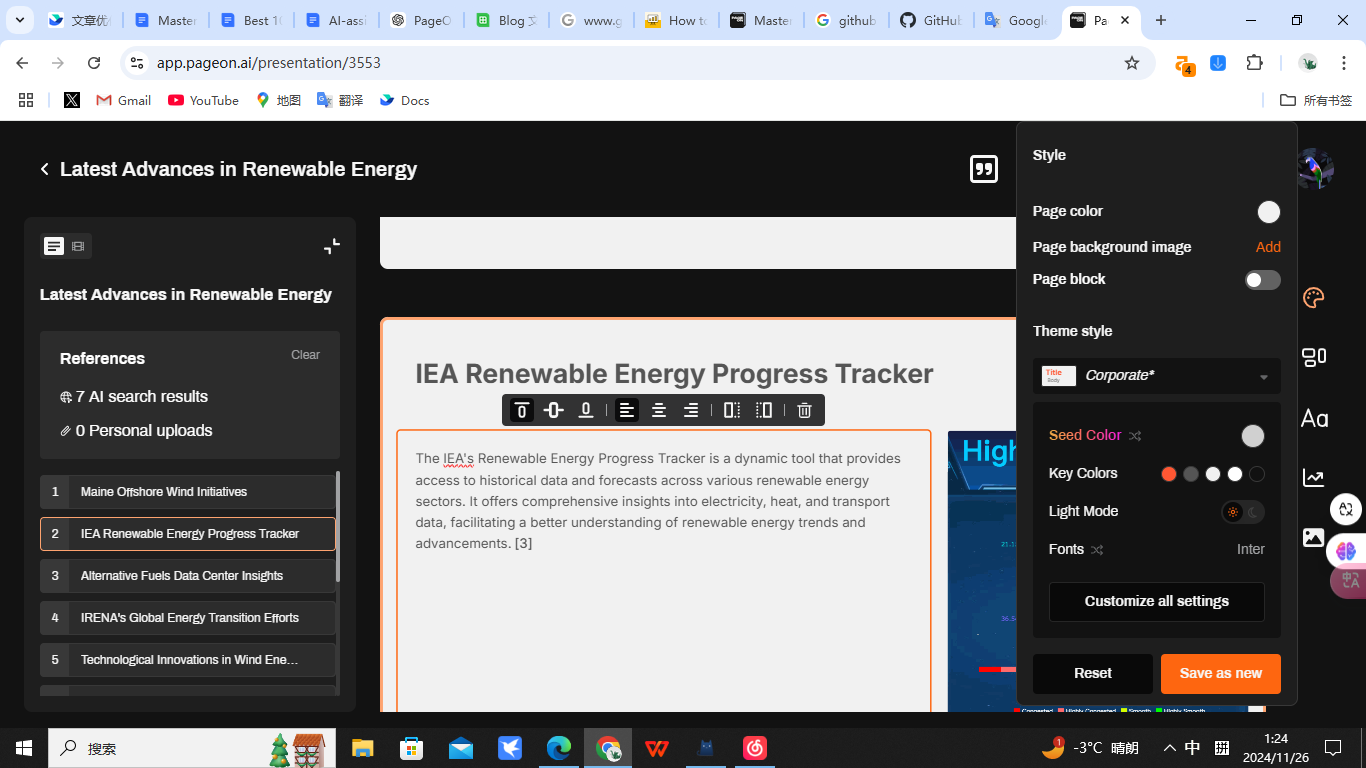The width and height of the screenshot is (1366, 768).
Task: Clear the References list
Action: [x=305, y=355]
